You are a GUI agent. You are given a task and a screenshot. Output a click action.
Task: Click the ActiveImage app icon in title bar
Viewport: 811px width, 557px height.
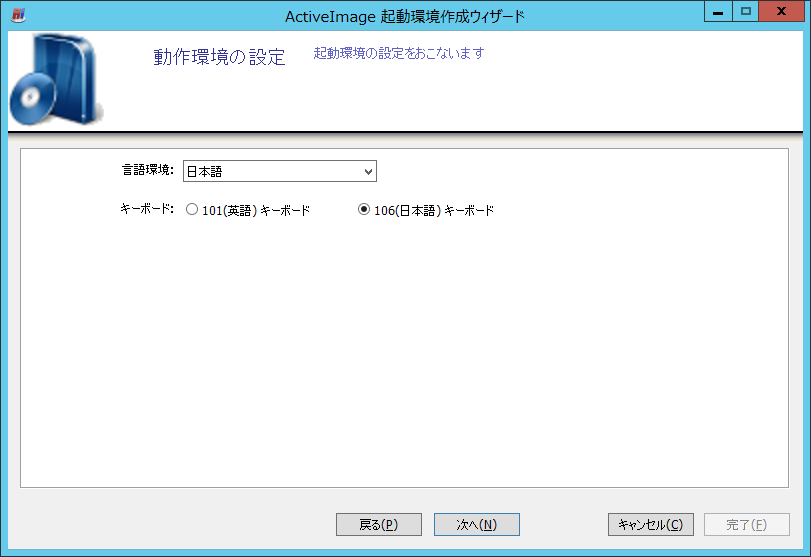tap(18, 15)
